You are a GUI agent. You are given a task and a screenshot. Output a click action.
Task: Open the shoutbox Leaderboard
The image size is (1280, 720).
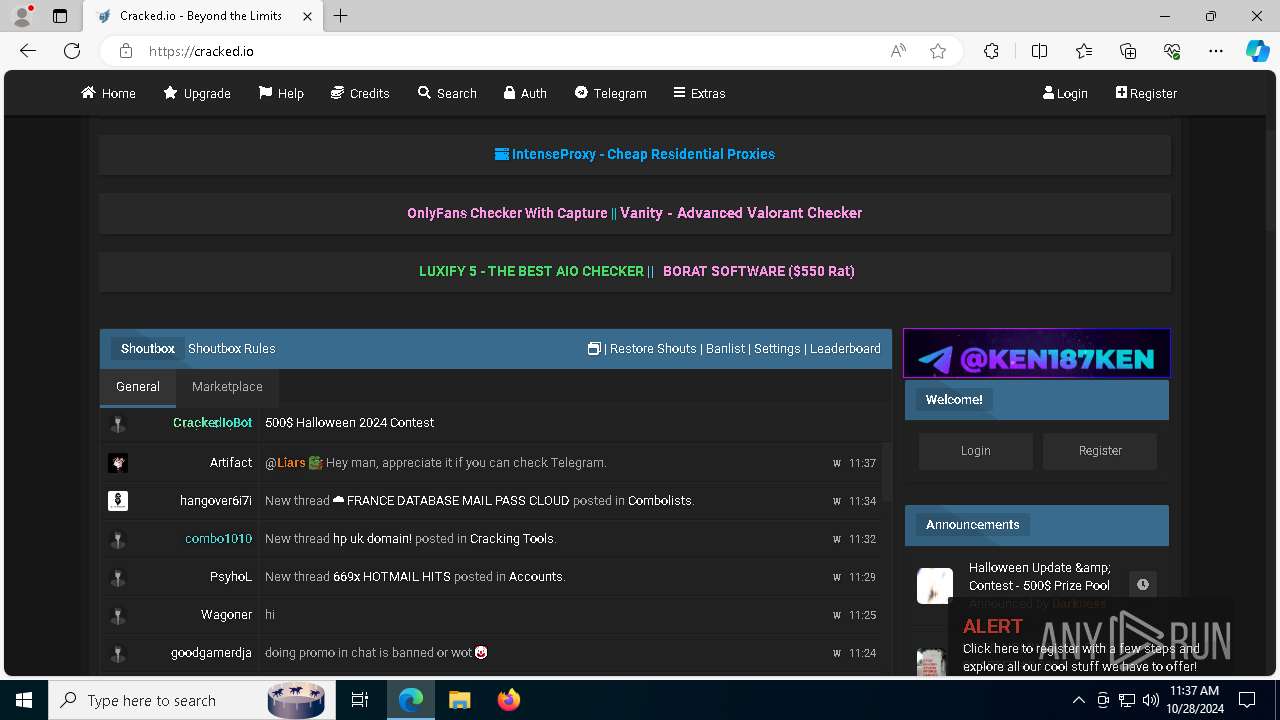845,349
